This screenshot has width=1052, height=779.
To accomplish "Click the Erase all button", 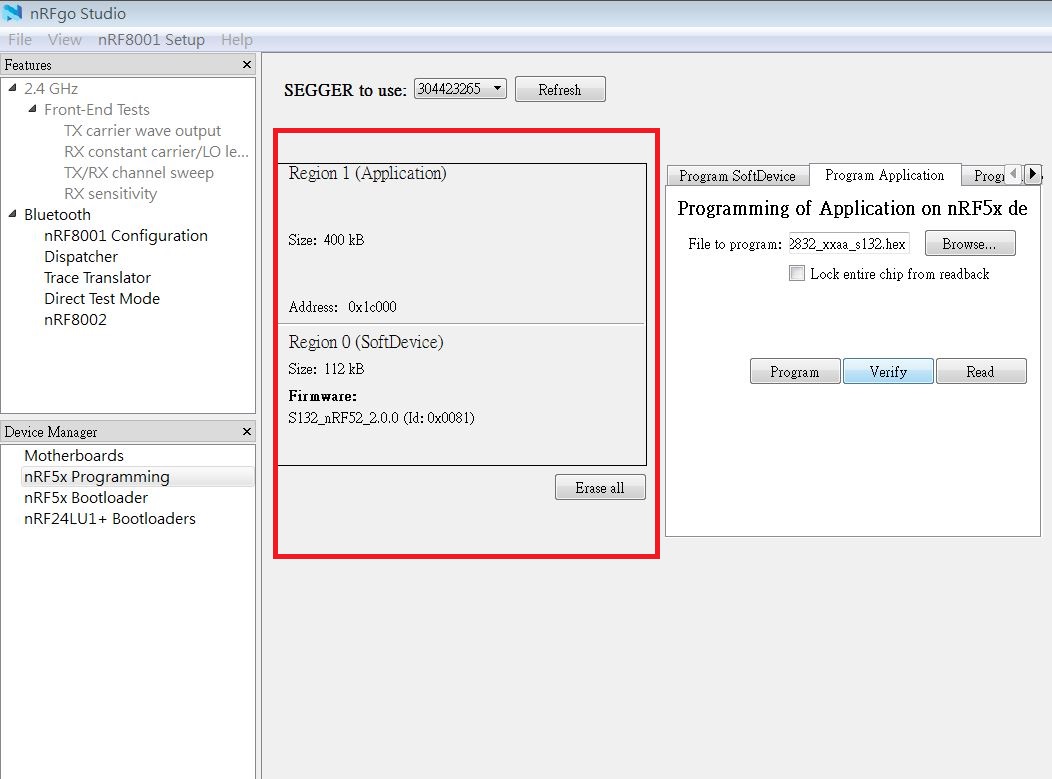I will (x=600, y=487).
